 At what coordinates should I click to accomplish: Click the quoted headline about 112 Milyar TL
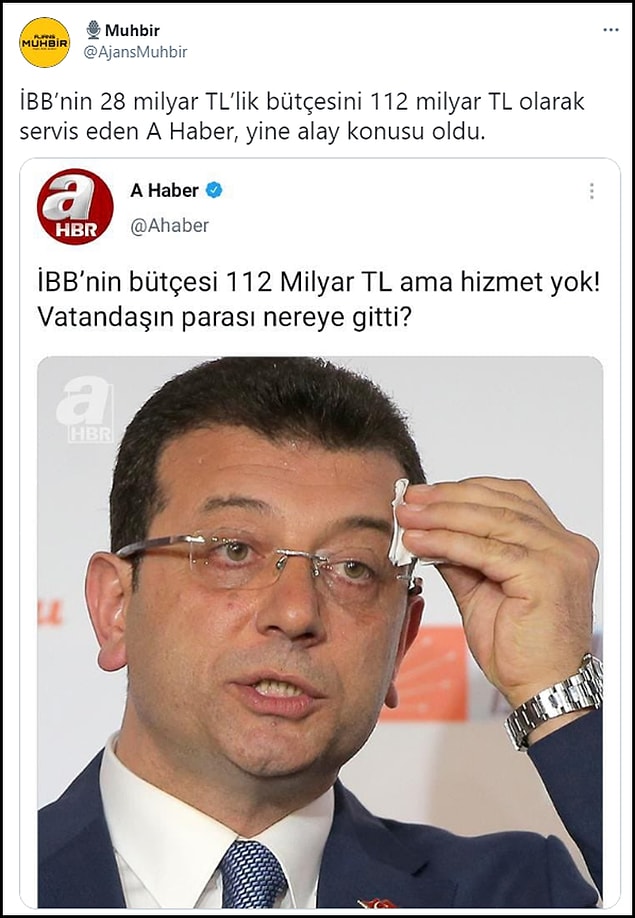tap(319, 283)
